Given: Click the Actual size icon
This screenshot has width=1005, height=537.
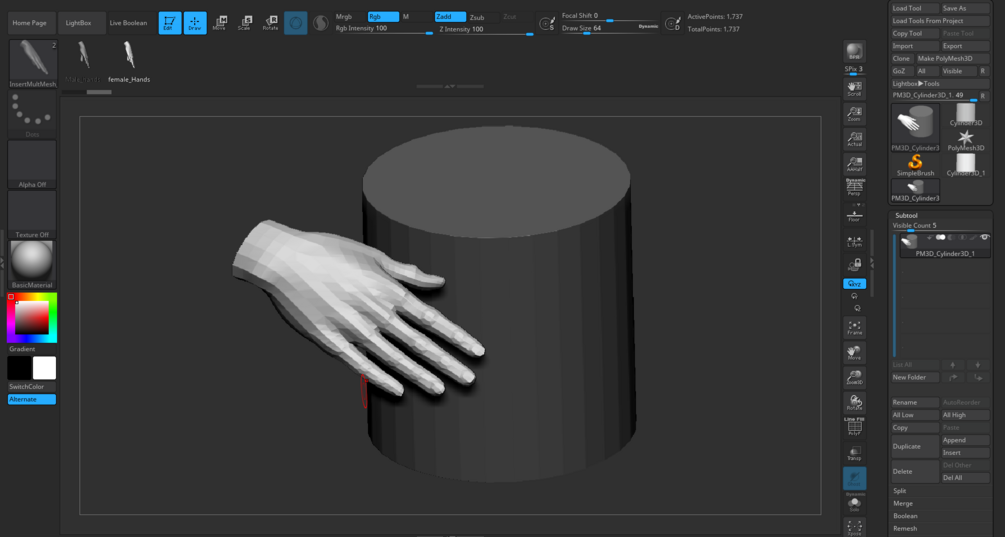Looking at the screenshot, I should click(854, 138).
